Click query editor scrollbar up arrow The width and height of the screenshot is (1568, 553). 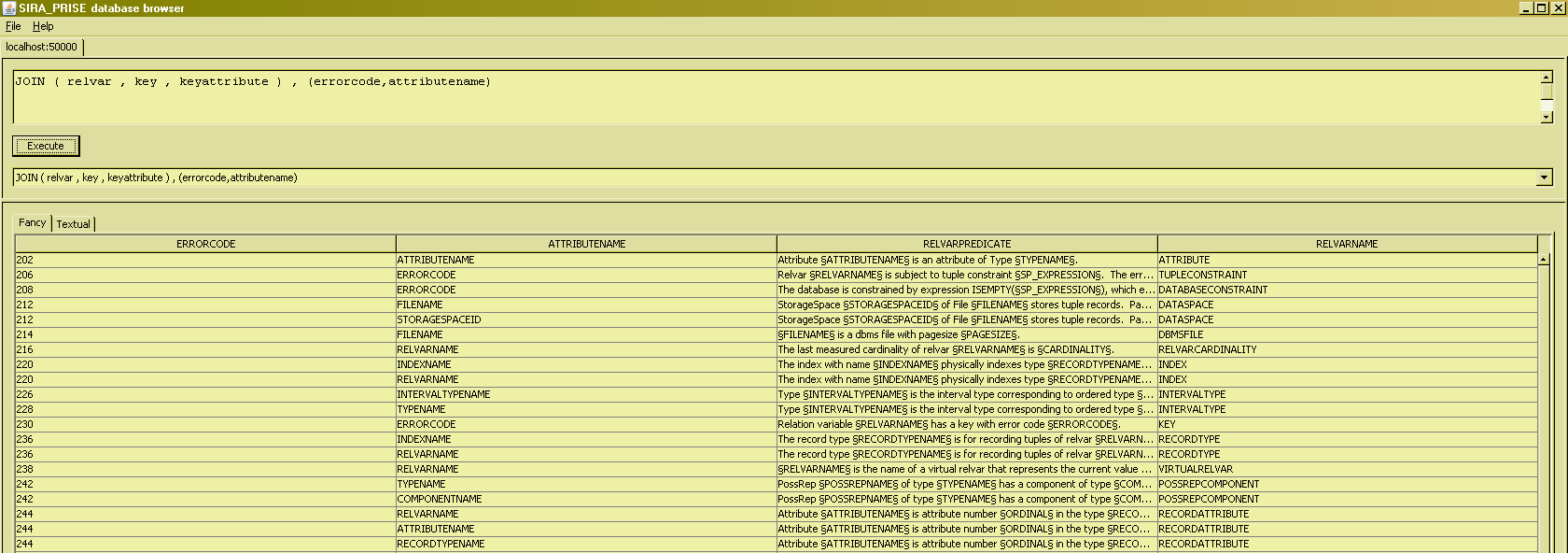(x=1546, y=78)
